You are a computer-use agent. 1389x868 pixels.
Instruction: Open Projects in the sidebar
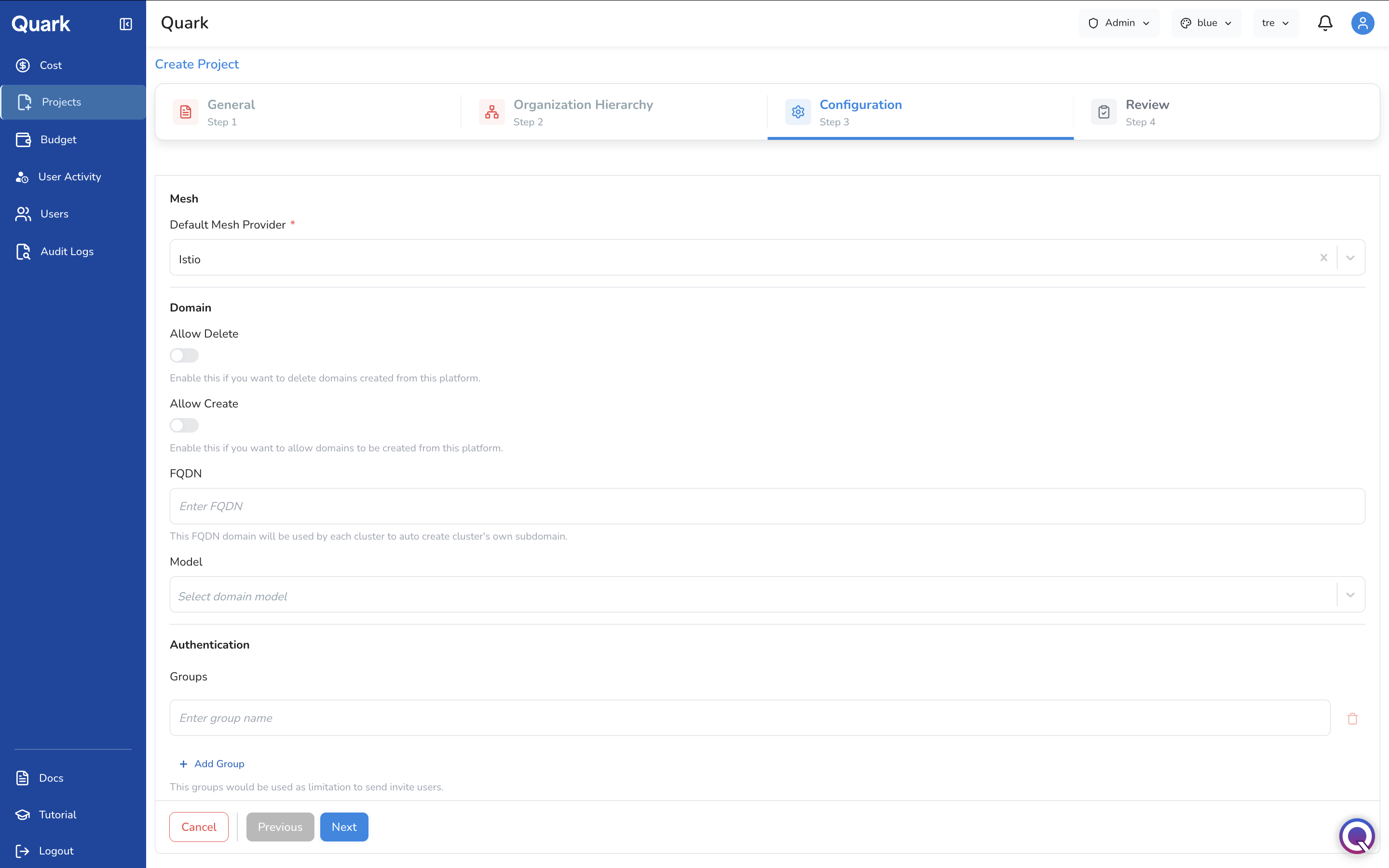[73, 102]
